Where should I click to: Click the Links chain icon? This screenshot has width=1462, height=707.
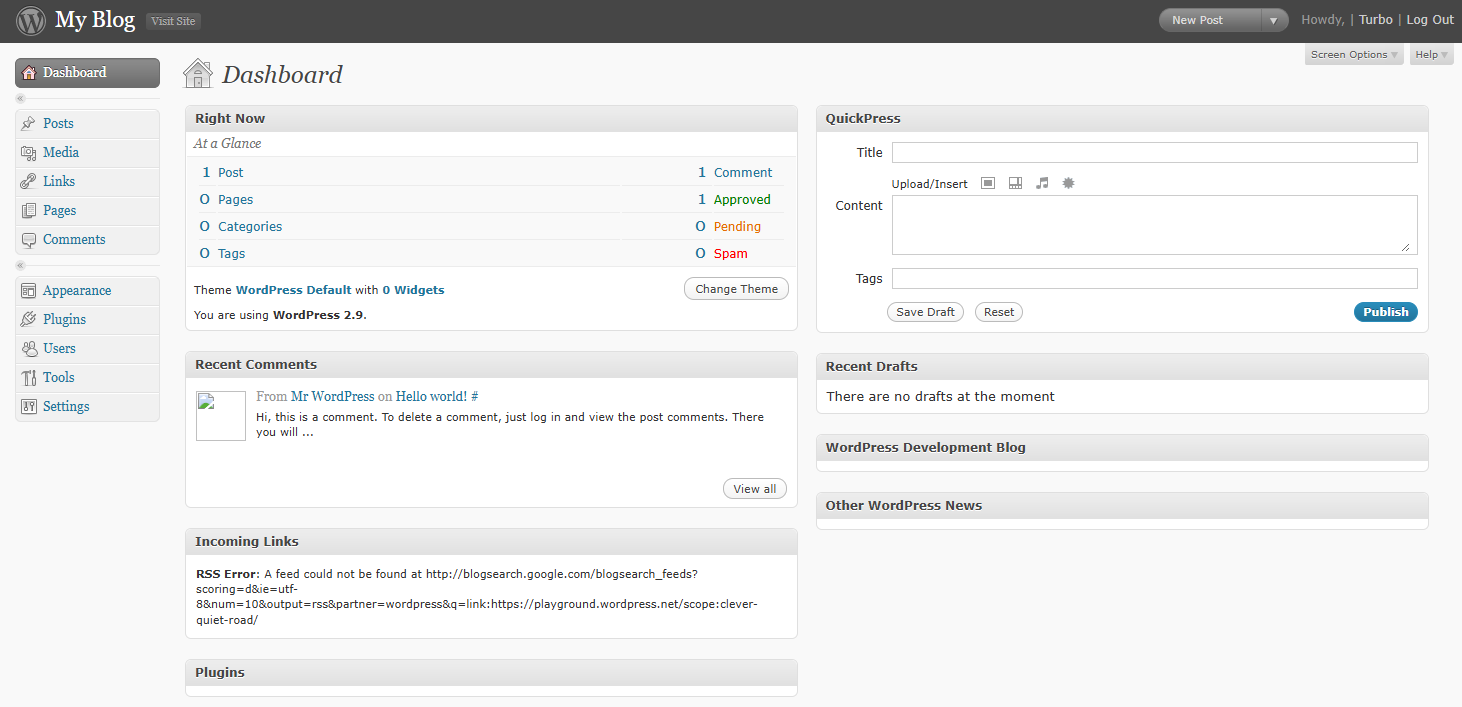pyautogui.click(x=29, y=182)
